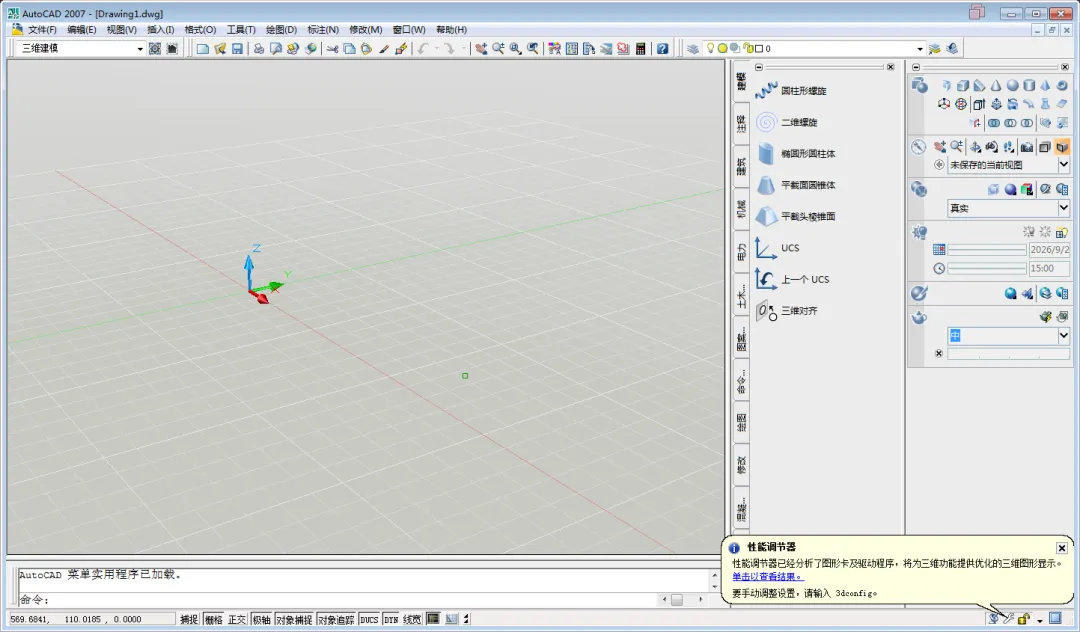Click the Plot printer icon
Image resolution: width=1080 pixels, height=632 pixels.
point(259,49)
